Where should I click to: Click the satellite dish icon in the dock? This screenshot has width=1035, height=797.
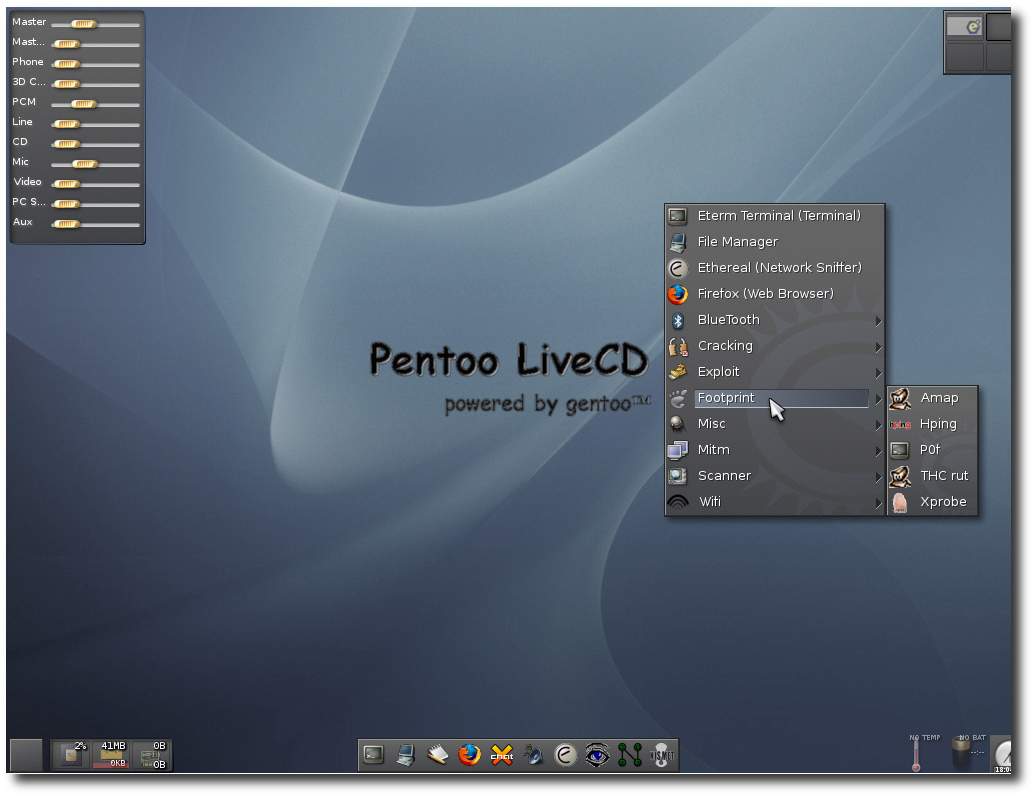click(x=533, y=755)
